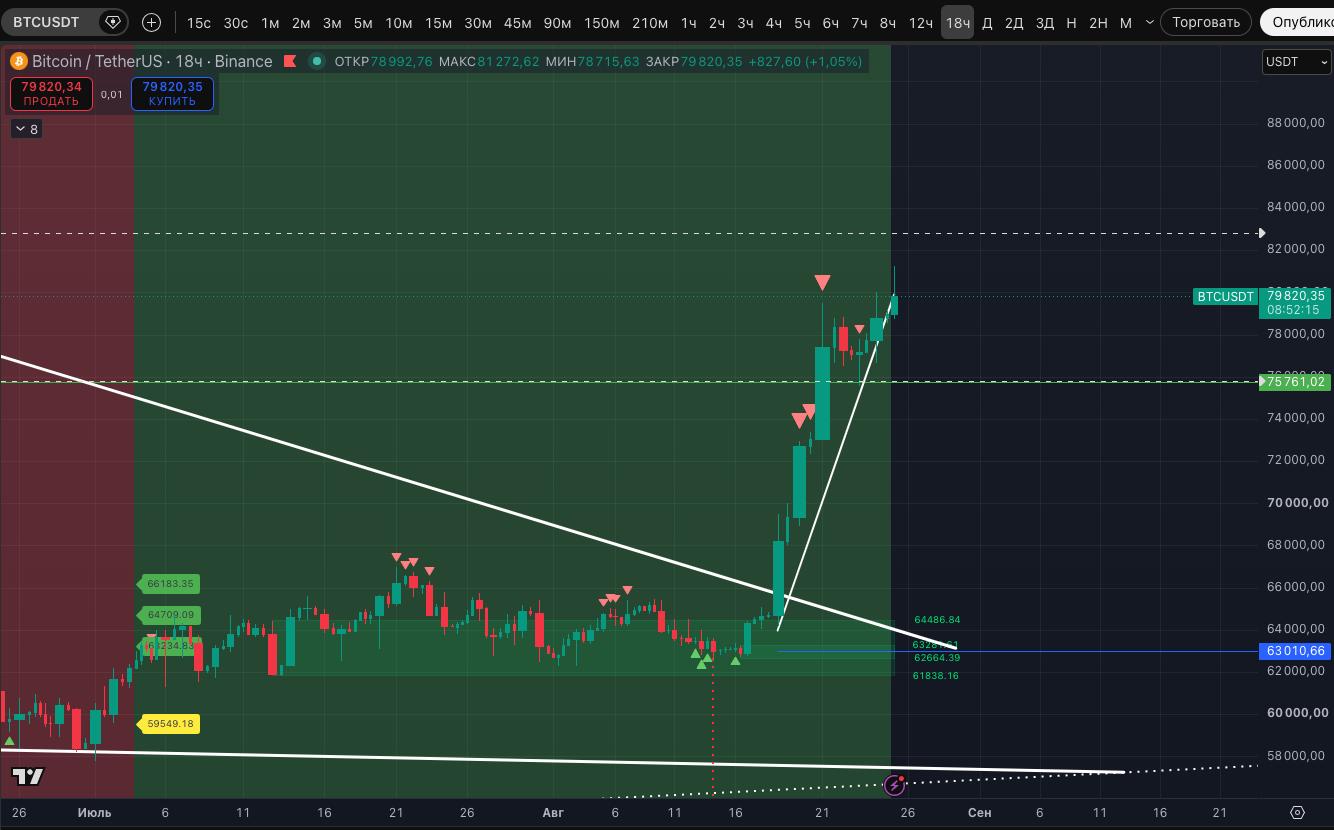Switch the chart to 12ч interval
This screenshot has width=1334, height=830.
pos(921,22)
